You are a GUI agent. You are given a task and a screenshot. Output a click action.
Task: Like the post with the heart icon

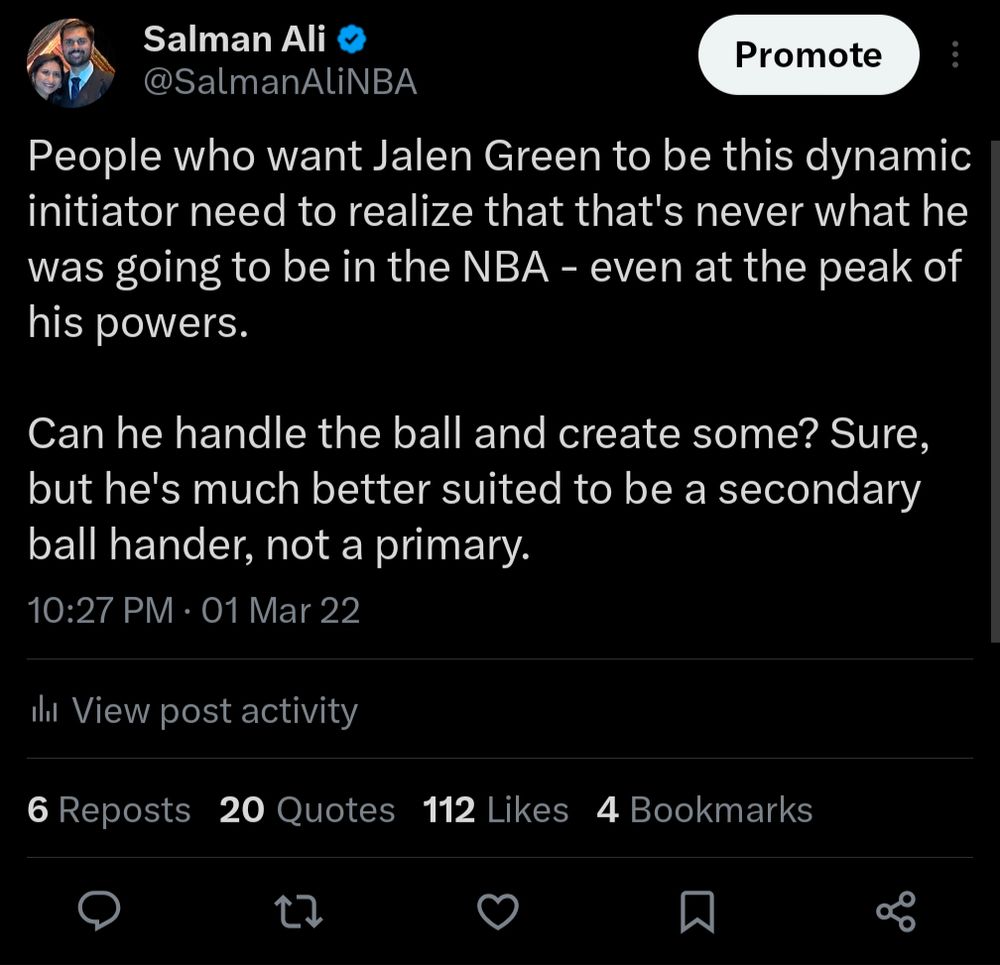click(x=497, y=910)
